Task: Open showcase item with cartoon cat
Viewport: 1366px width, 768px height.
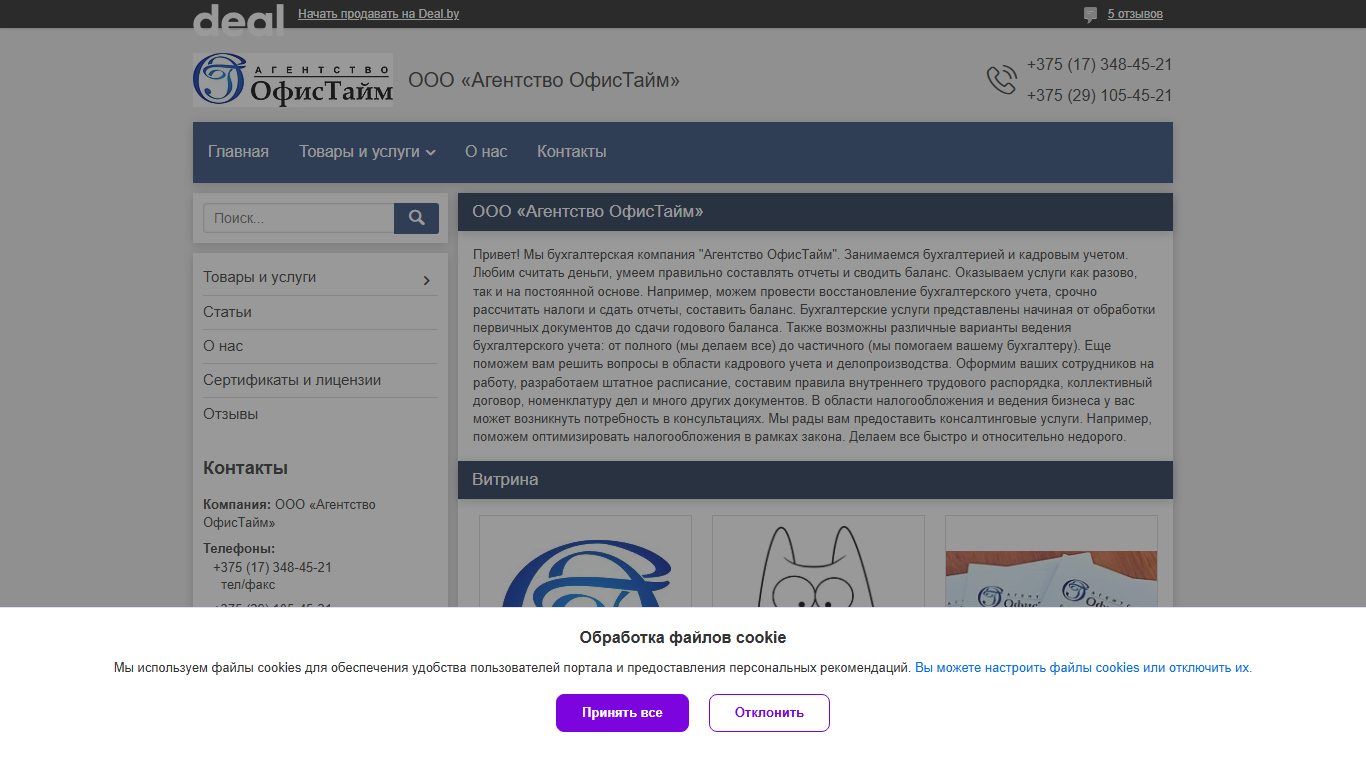Action: tap(818, 561)
